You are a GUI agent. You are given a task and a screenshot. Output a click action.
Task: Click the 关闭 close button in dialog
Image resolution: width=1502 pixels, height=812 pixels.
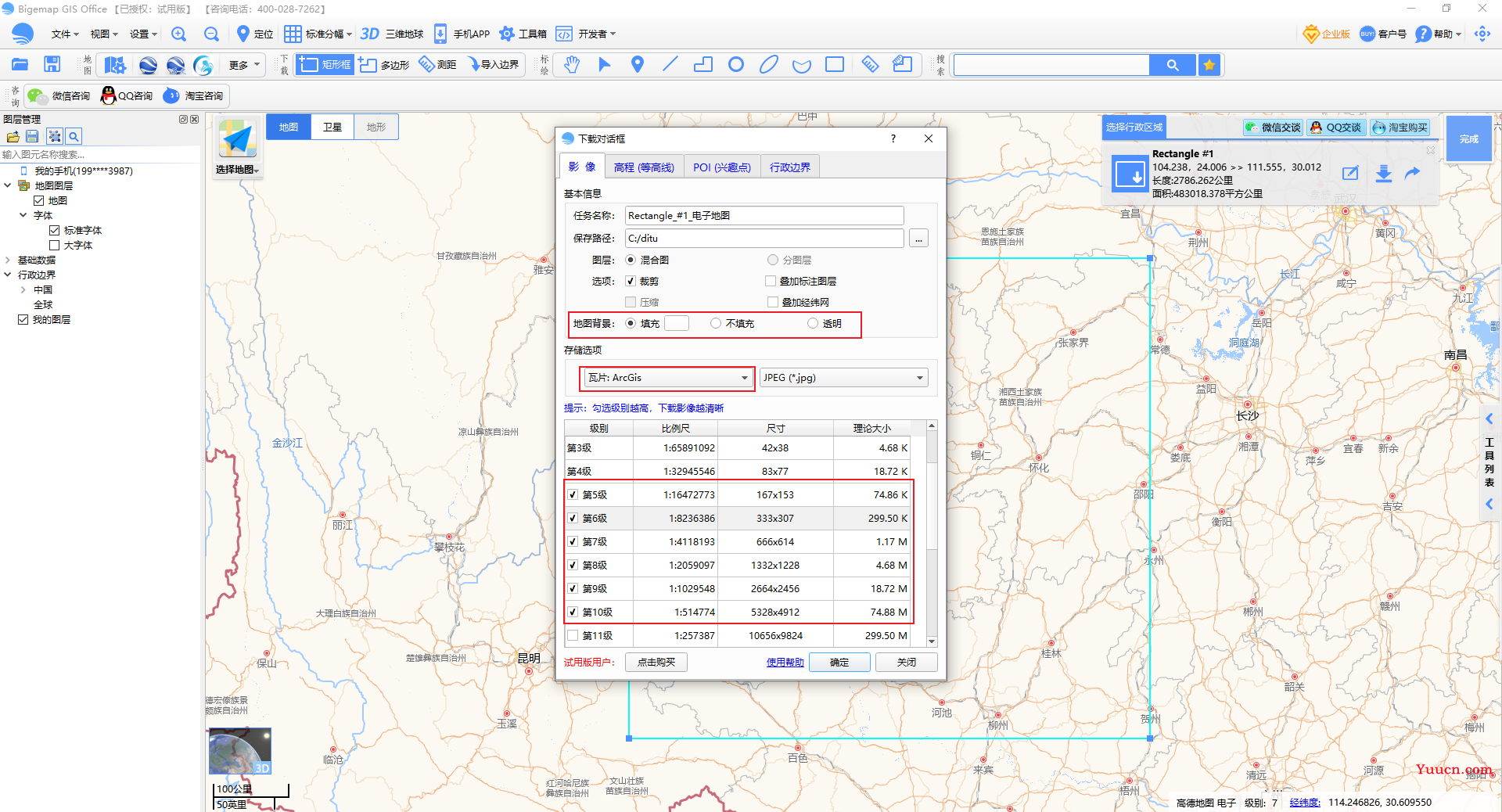tap(906, 663)
